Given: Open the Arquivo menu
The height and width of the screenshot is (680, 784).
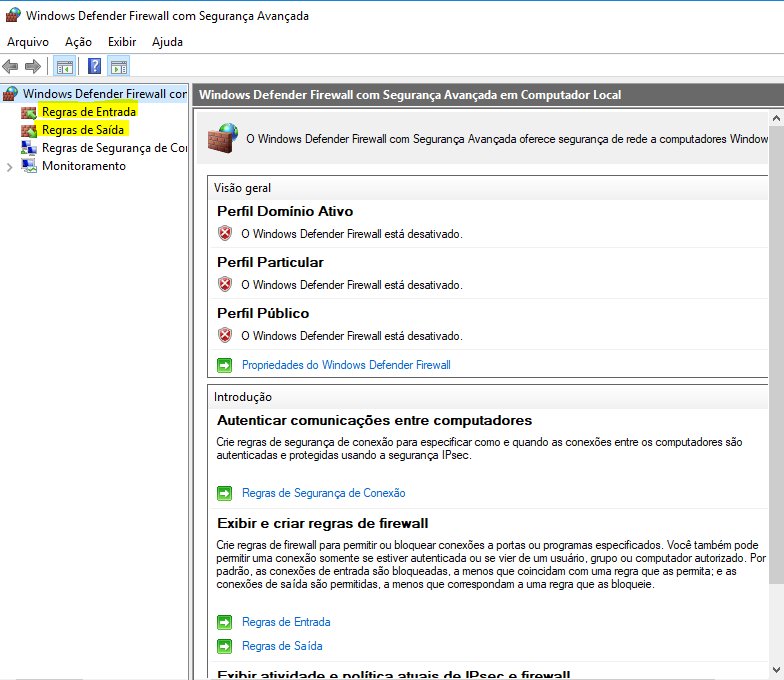Looking at the screenshot, I should pos(28,42).
